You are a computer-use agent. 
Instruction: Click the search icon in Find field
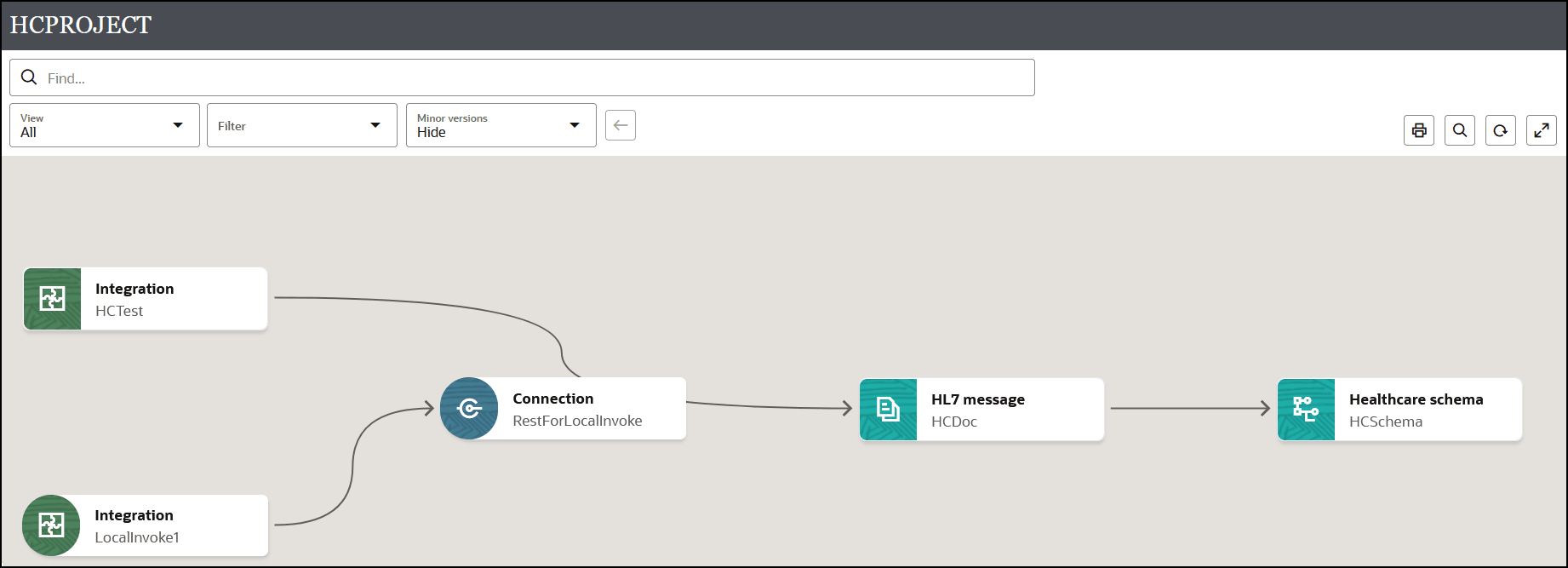tap(29, 77)
